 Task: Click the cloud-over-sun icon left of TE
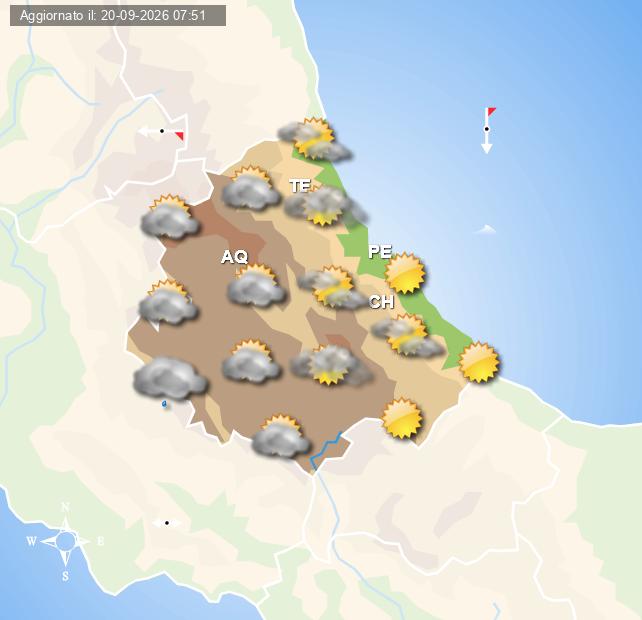click(x=251, y=188)
